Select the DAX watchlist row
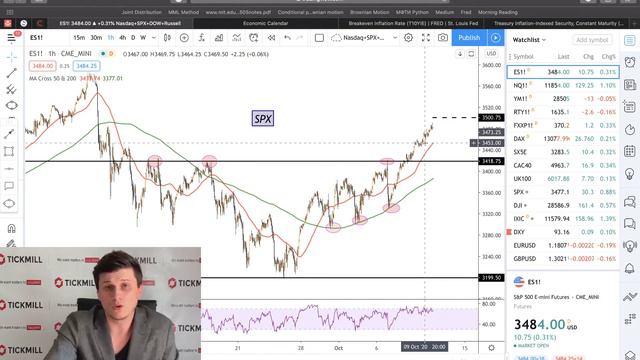This screenshot has width=640, height=360. pos(563,139)
